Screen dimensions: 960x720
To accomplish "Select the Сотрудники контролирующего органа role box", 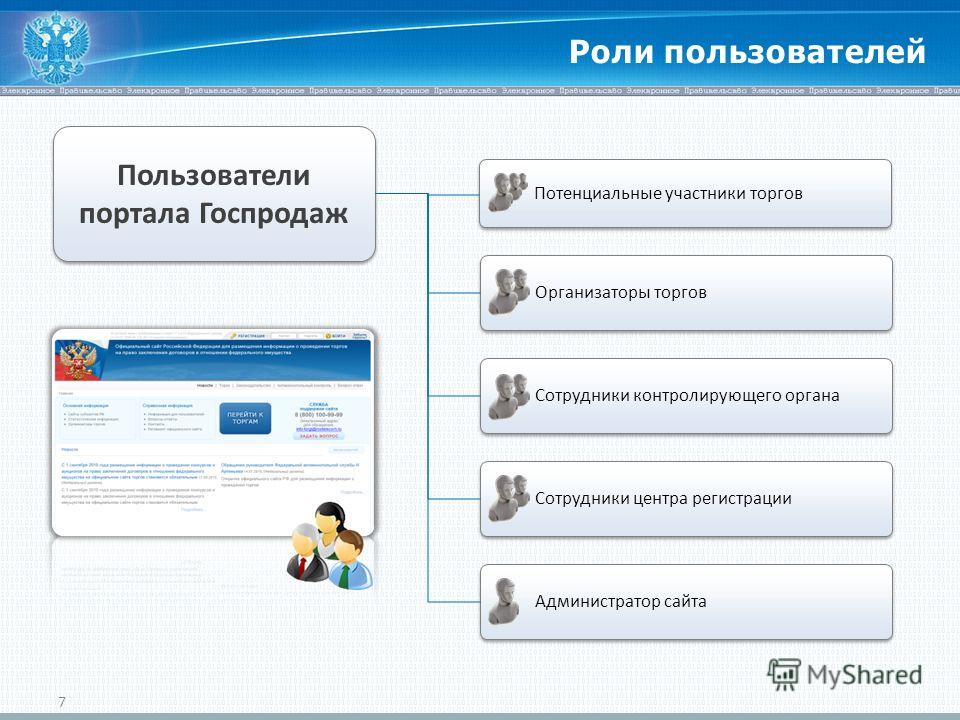I will pos(686,396).
